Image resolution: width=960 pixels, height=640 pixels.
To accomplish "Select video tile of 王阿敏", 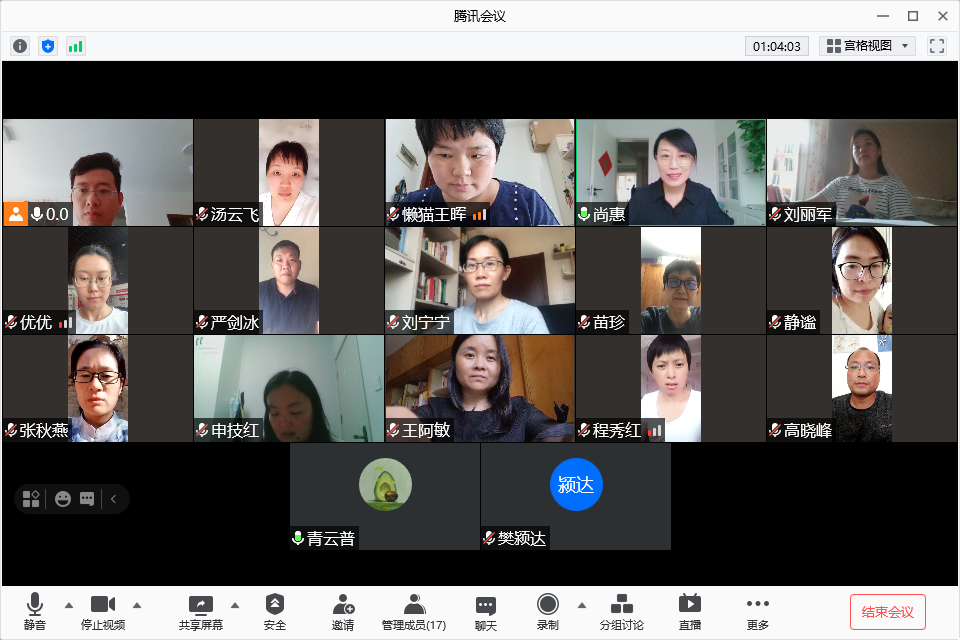I will coord(479,388).
